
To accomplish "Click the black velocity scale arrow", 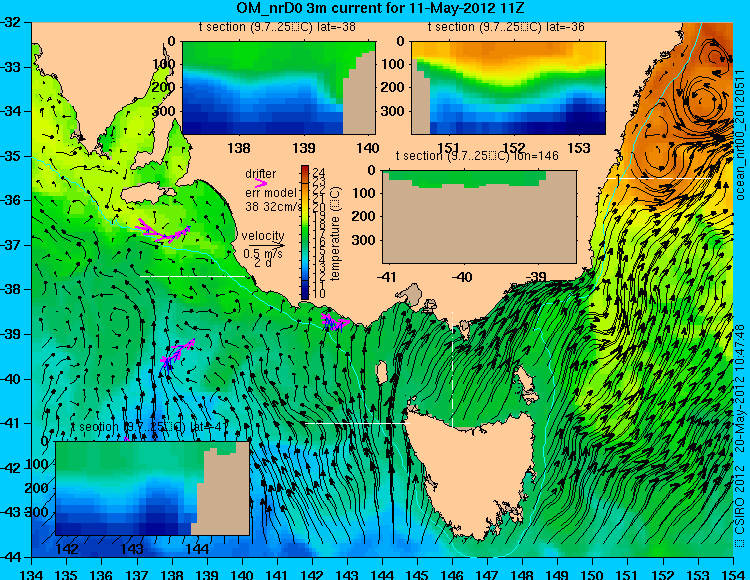I will click(x=266, y=246).
